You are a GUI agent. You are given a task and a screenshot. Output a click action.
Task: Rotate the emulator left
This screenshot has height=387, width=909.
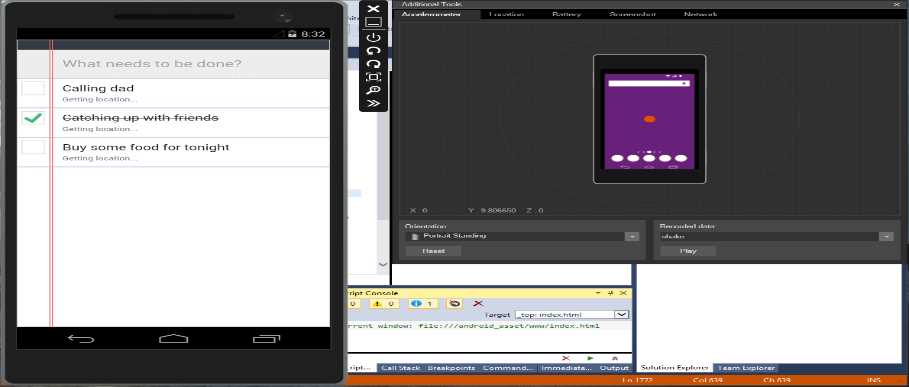[x=374, y=50]
